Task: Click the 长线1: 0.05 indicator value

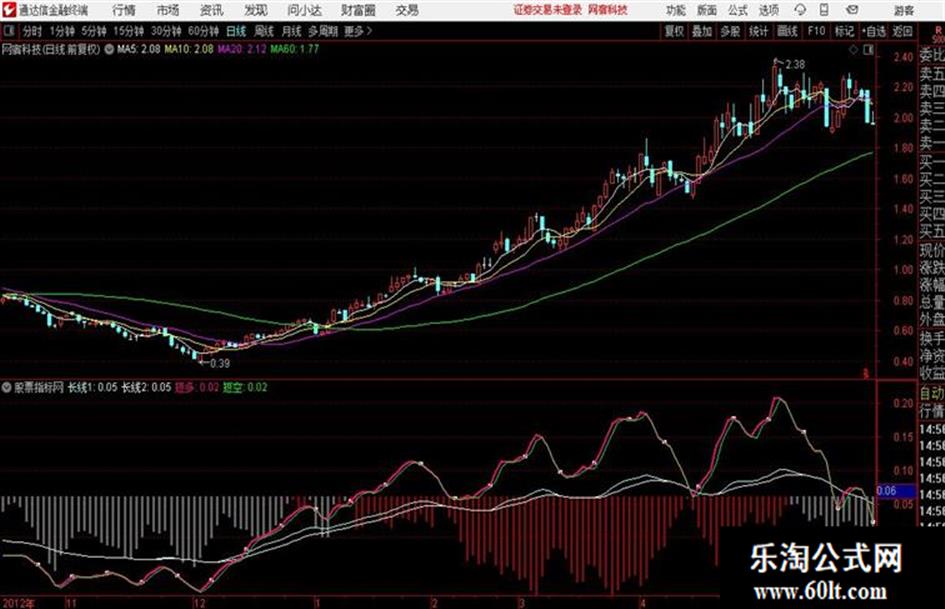Action: pos(92,387)
